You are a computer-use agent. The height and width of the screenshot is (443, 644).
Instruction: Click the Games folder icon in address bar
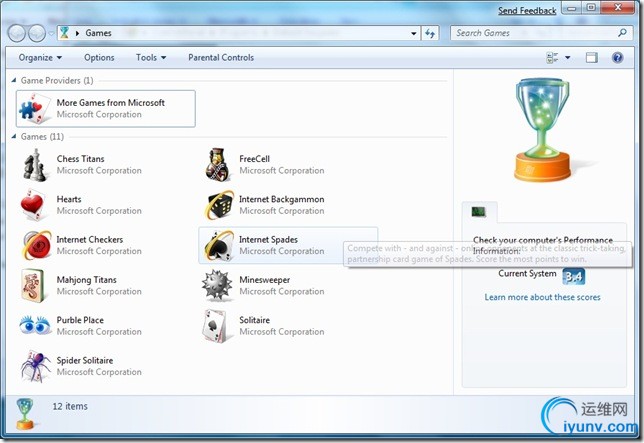click(x=64, y=33)
